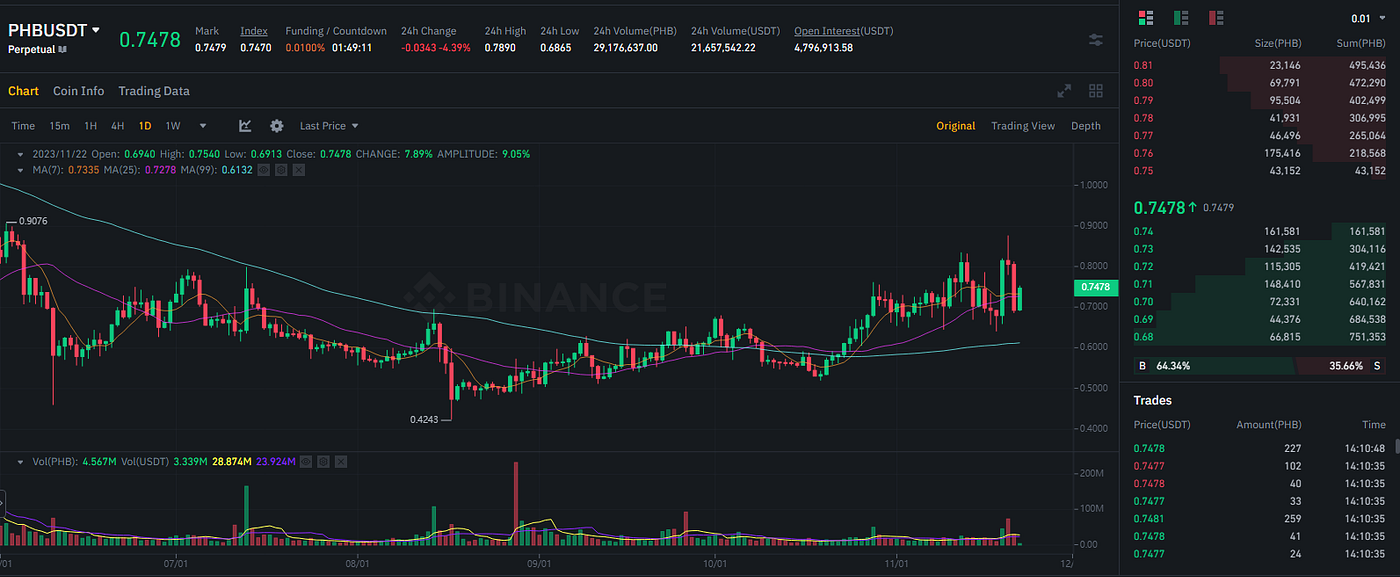This screenshot has width=1400, height=577.
Task: Click bid price 0.74 in order book
Action: (x=1143, y=231)
